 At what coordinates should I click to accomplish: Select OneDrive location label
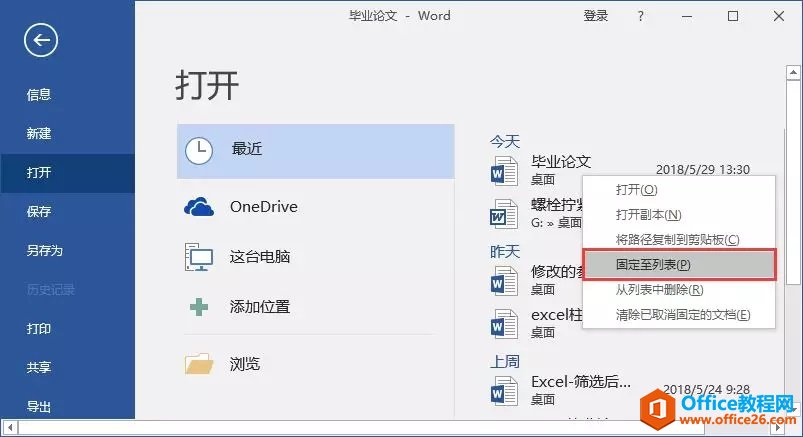coord(264,206)
